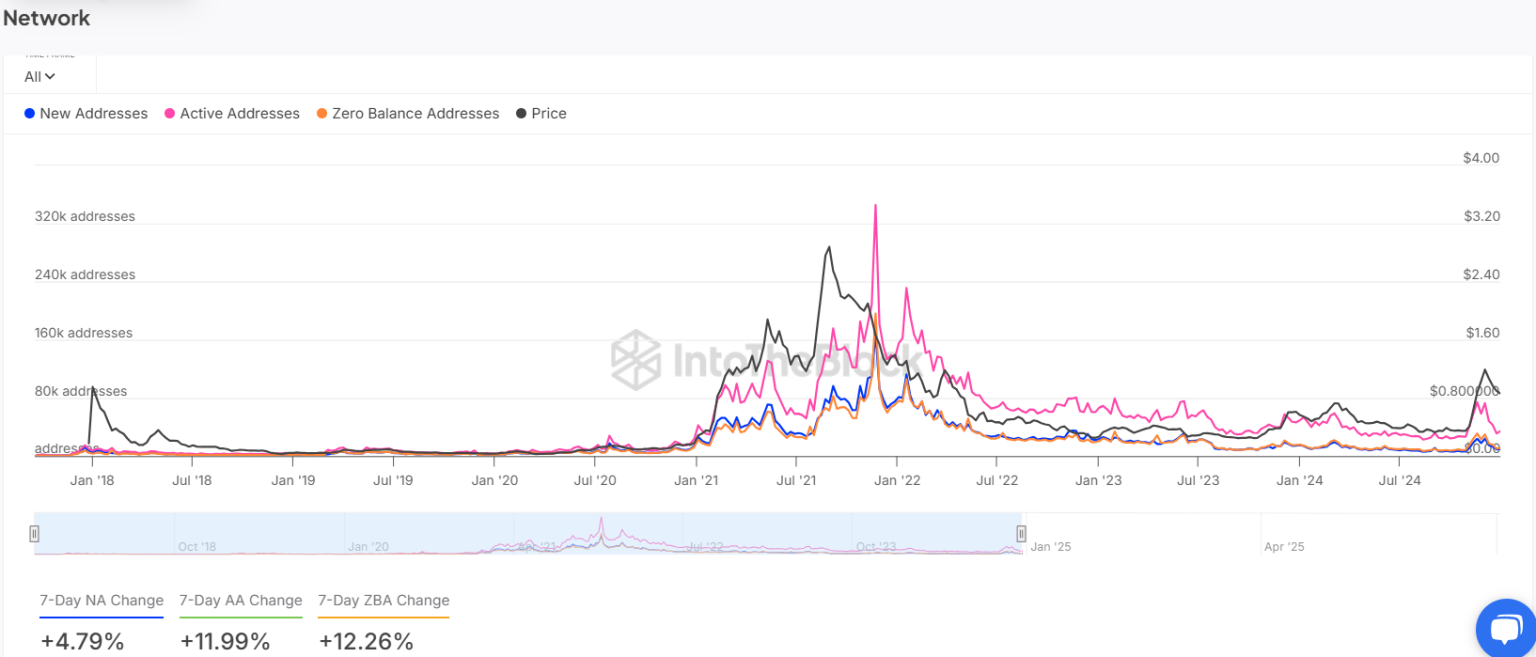
Task: Select the 7-Day ZBA Change tab
Action: 383,601
